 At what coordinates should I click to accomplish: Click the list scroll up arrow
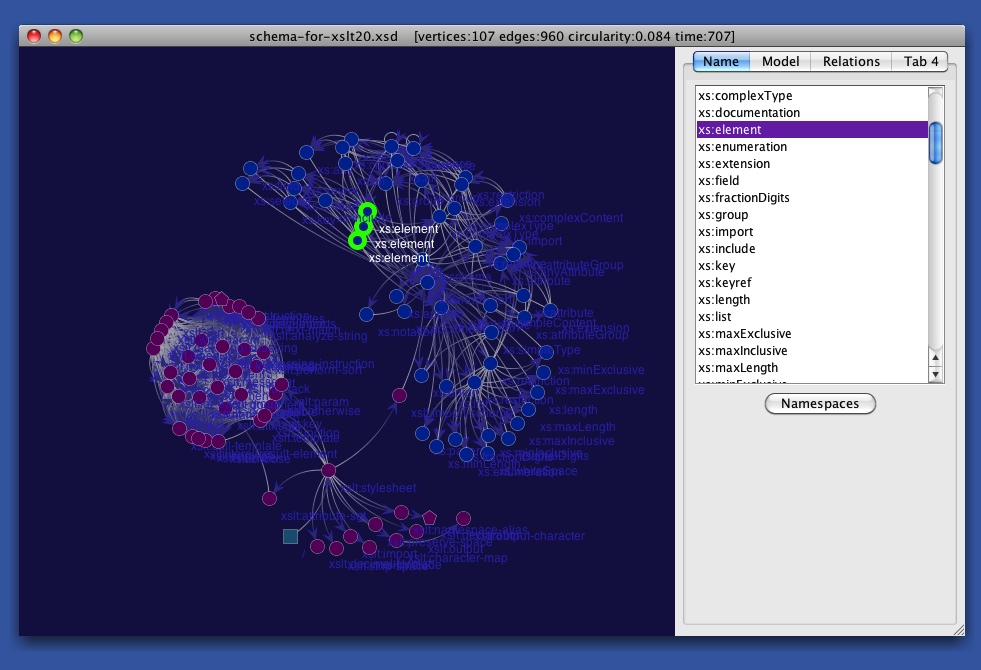(935, 358)
